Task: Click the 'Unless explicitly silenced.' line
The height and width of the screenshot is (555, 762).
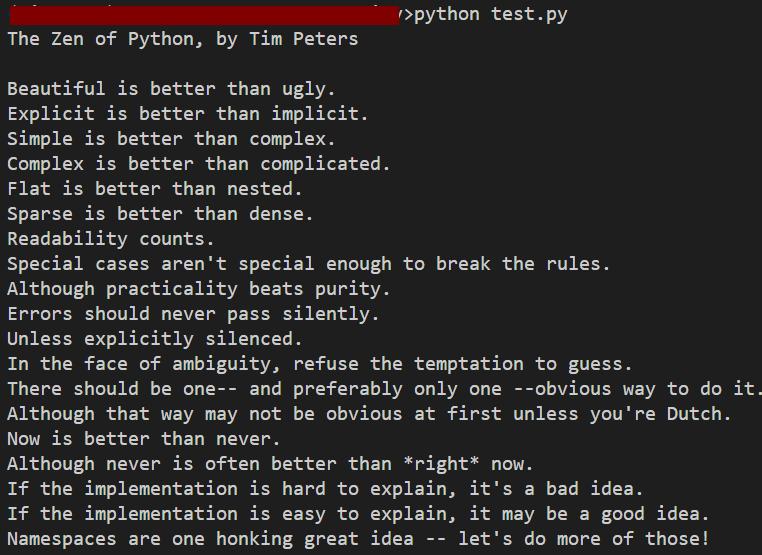Action: [155, 339]
